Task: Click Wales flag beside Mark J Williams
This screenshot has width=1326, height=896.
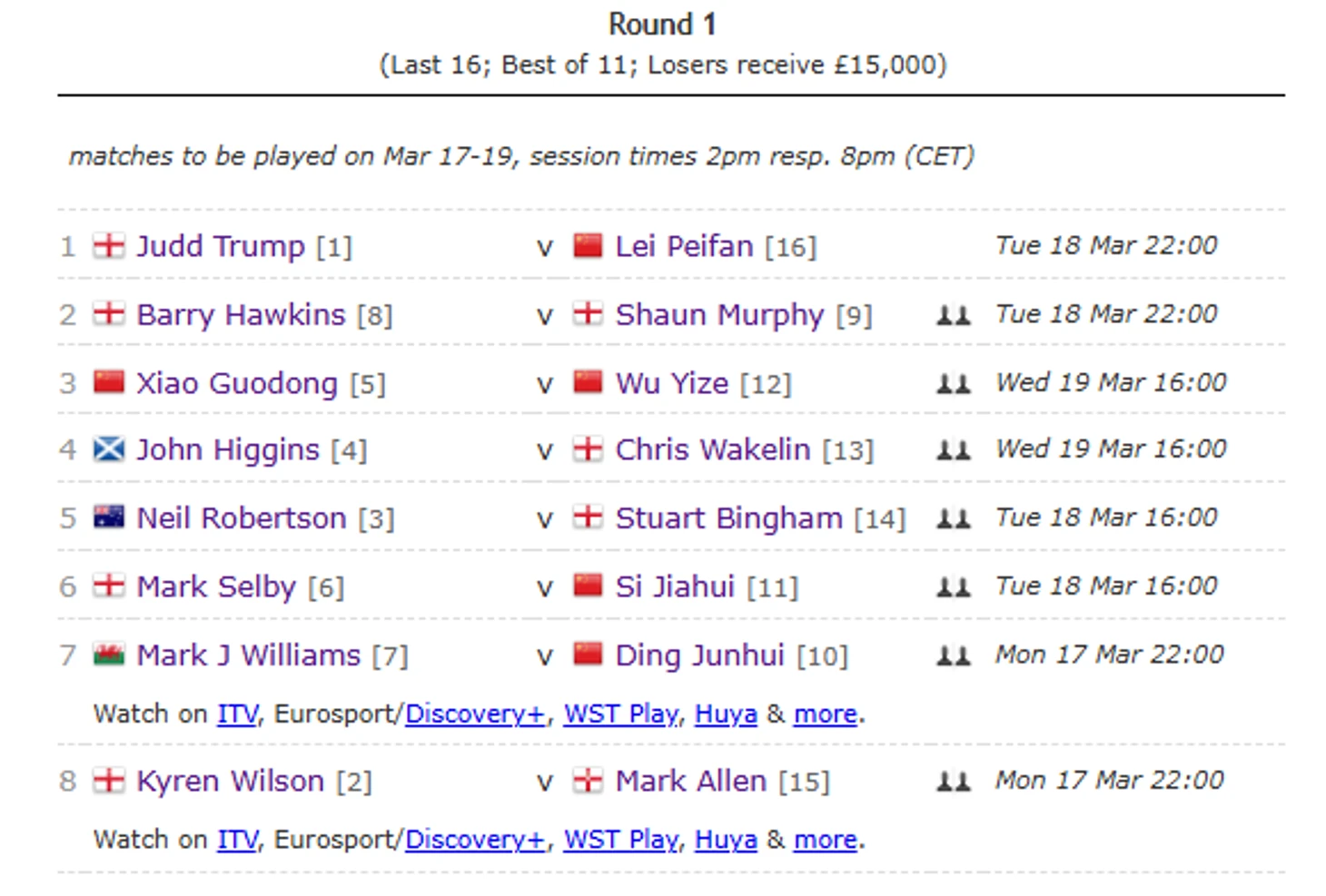Action: coord(109,655)
